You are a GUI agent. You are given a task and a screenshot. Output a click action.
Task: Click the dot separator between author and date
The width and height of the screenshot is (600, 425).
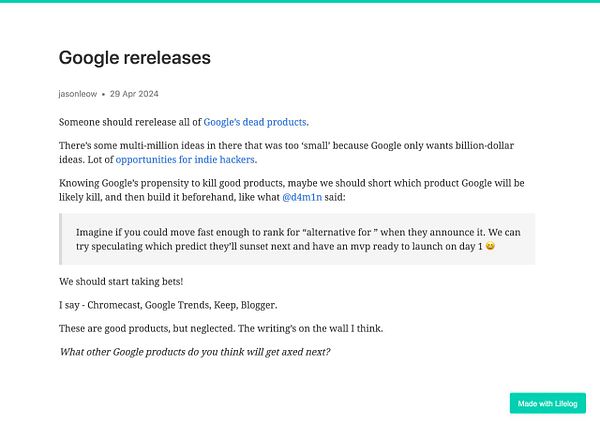pyautogui.click(x=103, y=94)
